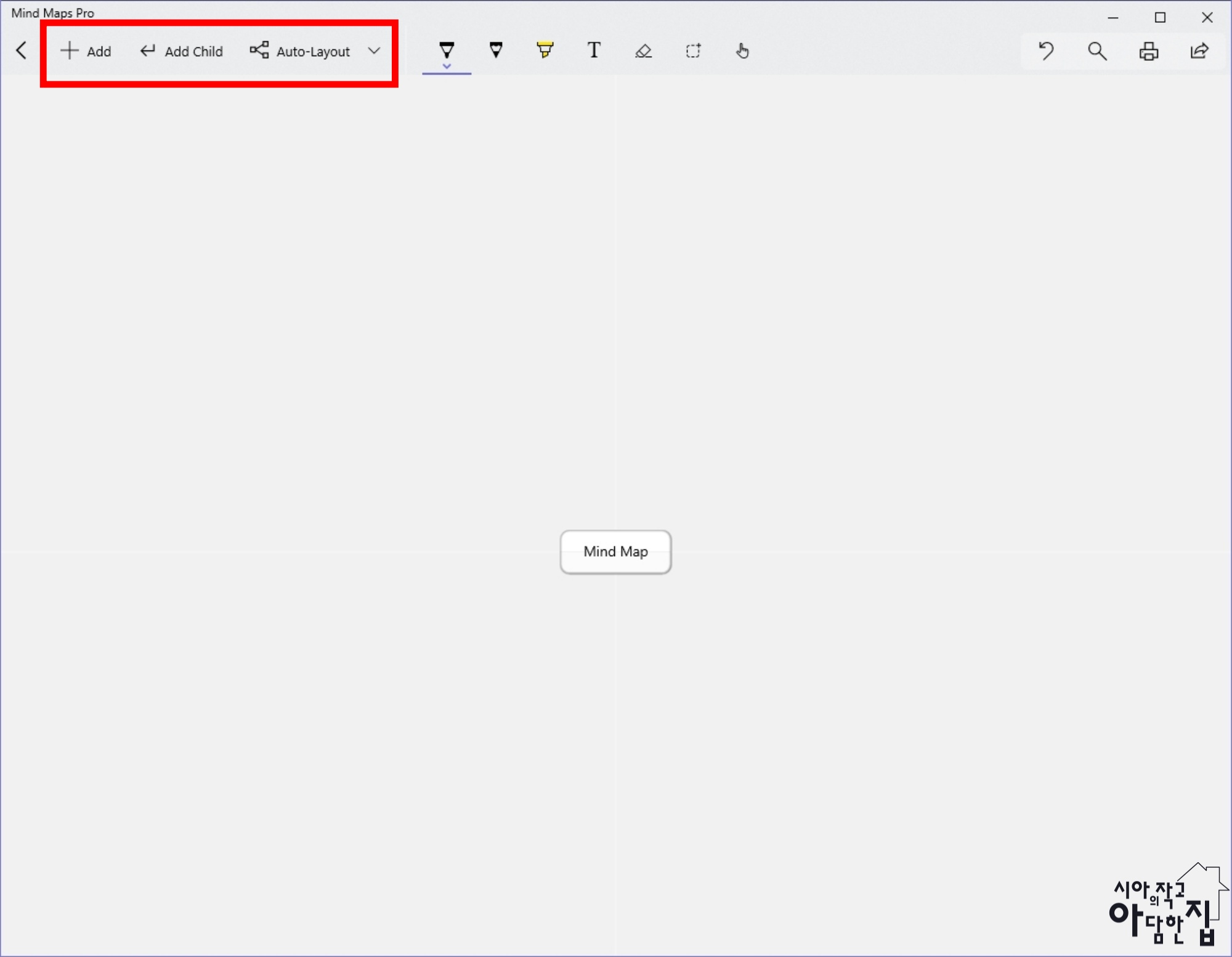Click an empty area of the canvas
Image resolution: width=1232 pixels, height=957 pixels.
tap(308, 308)
